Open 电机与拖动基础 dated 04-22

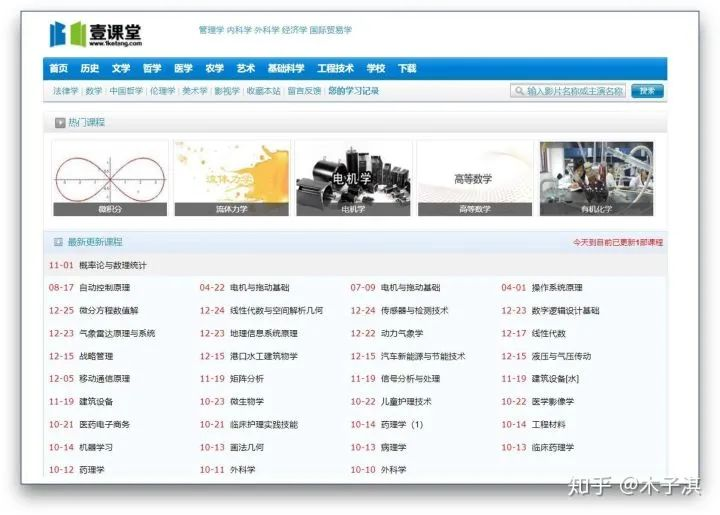259,288
